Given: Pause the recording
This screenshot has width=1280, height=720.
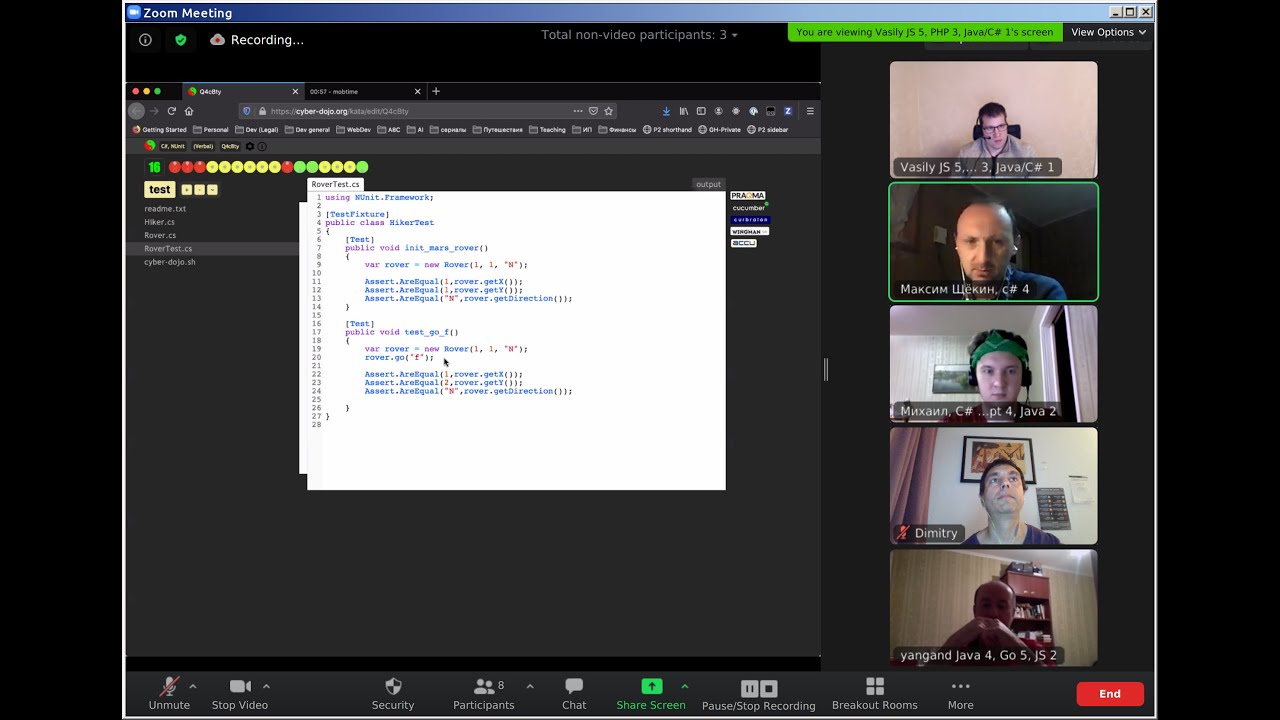Looking at the screenshot, I should click(x=749, y=688).
